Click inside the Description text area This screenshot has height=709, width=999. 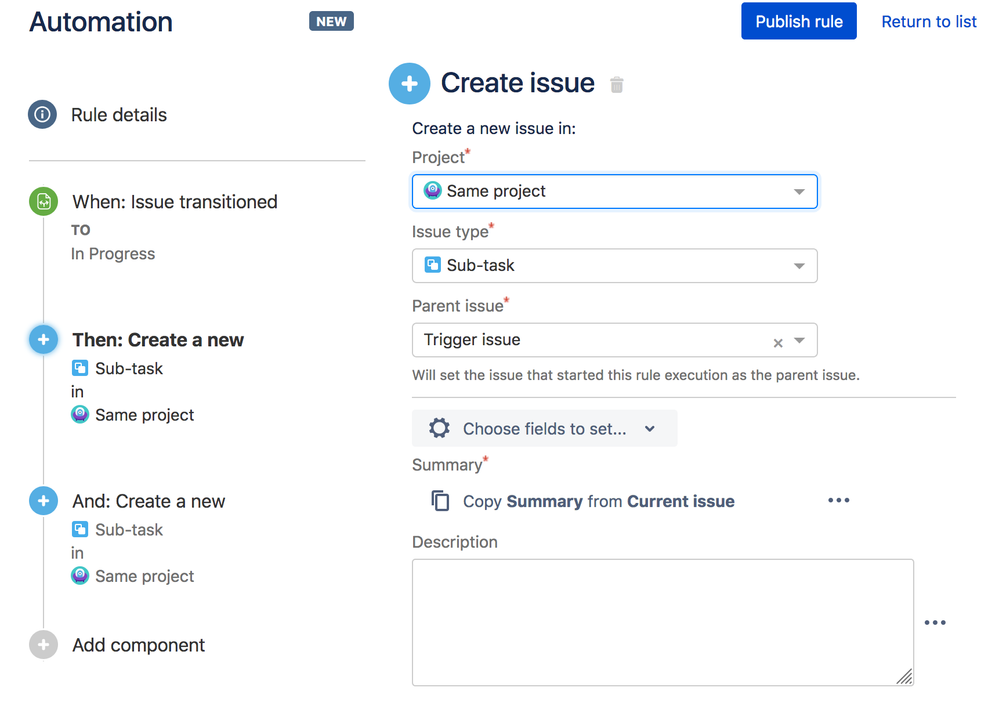click(x=662, y=621)
